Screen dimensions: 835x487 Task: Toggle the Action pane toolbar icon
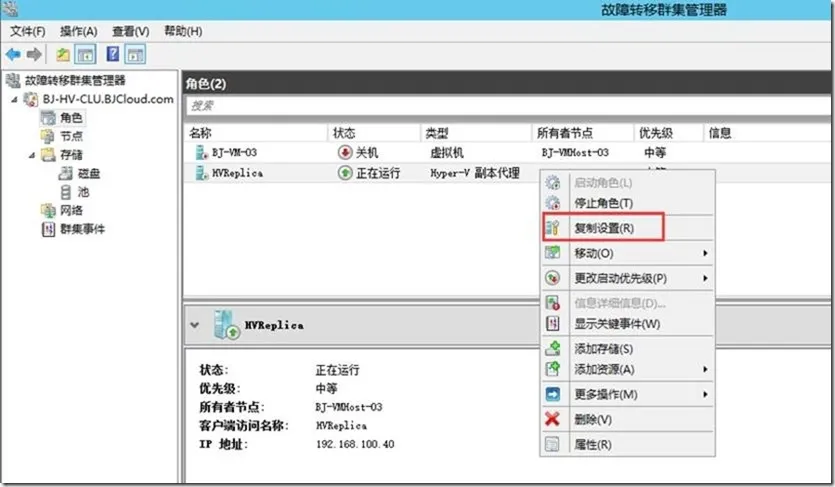[x=135, y=54]
